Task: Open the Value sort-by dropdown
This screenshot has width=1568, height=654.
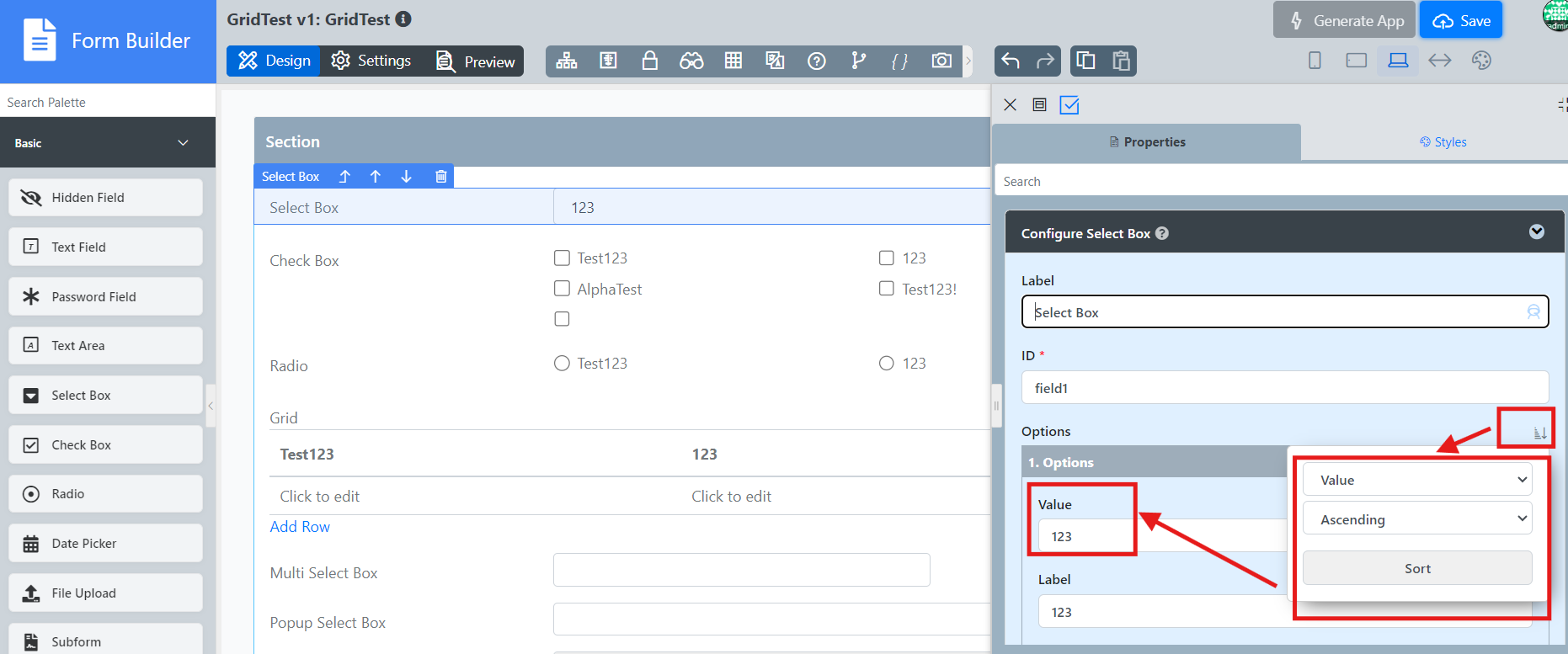Action: pyautogui.click(x=1416, y=480)
